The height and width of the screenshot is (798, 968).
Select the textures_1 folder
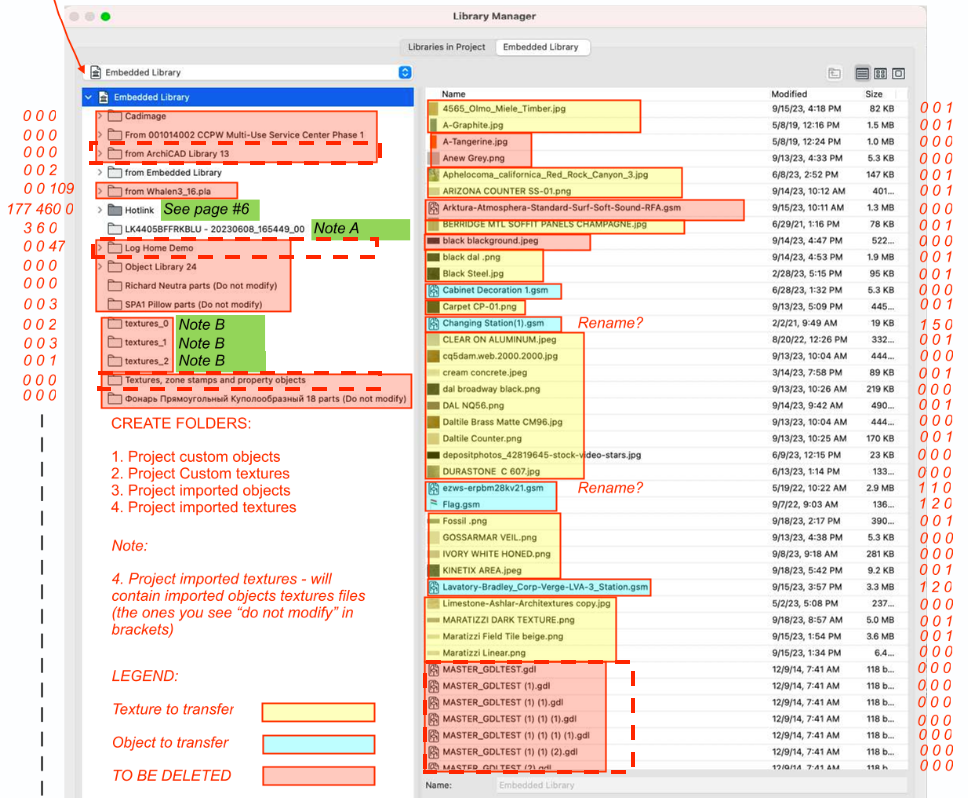[138, 342]
